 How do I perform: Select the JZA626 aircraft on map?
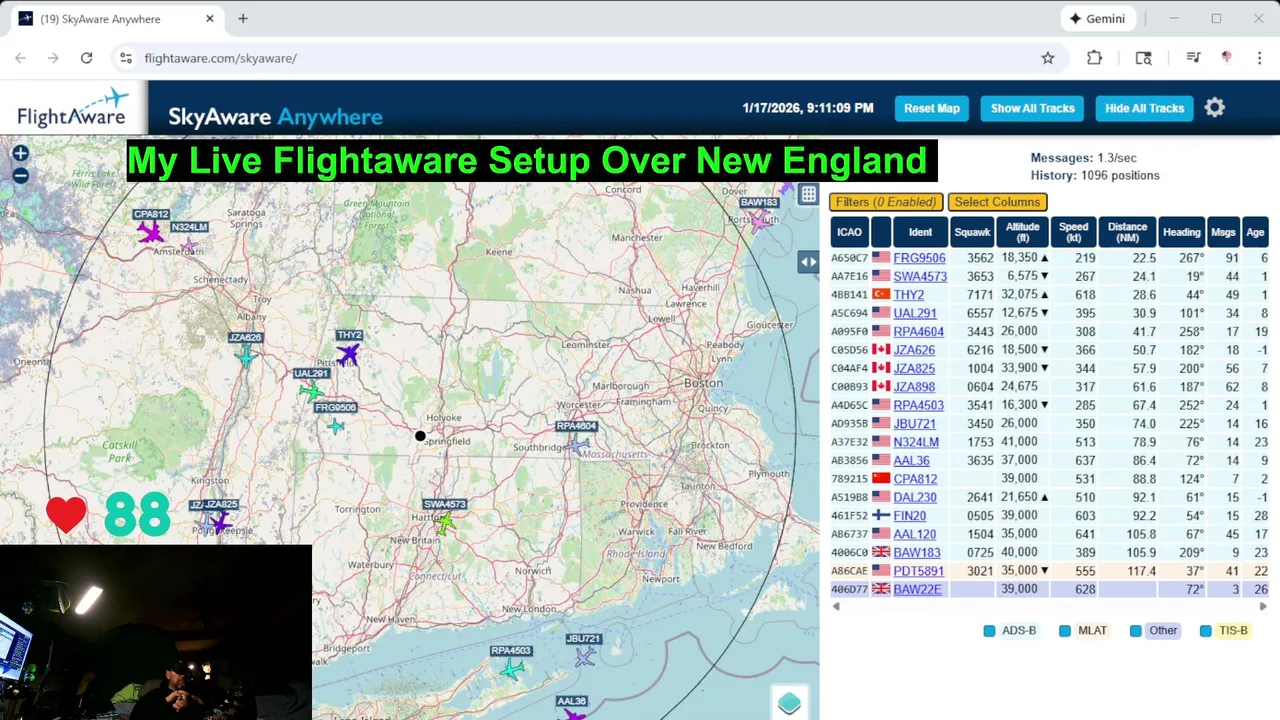coord(246,356)
